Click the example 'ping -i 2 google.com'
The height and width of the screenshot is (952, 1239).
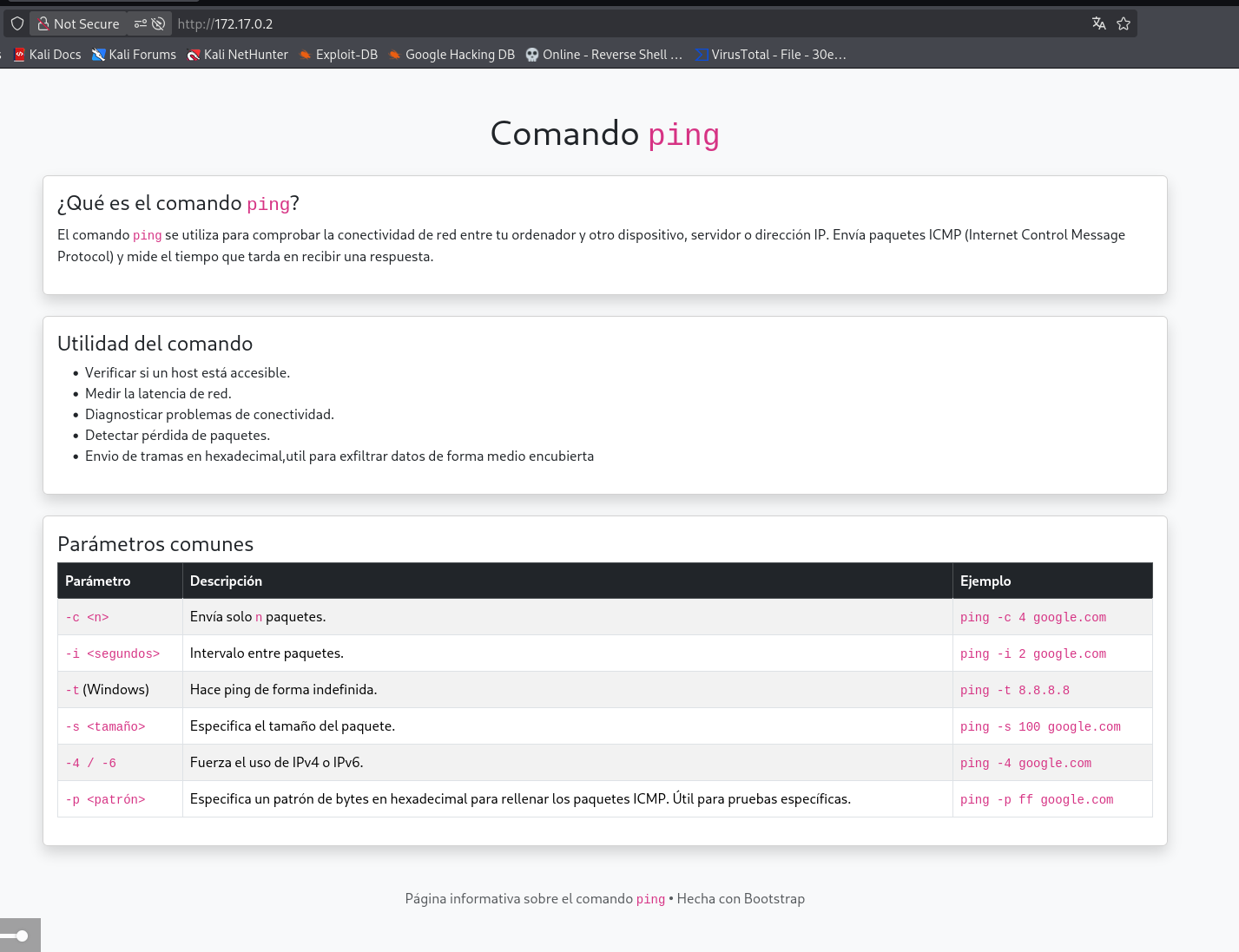[1033, 653]
